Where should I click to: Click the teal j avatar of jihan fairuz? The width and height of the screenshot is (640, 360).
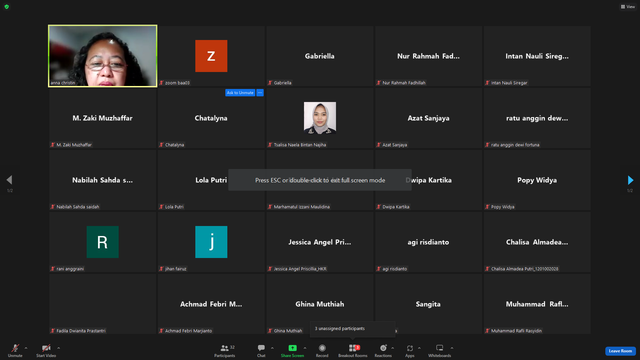pos(211,242)
